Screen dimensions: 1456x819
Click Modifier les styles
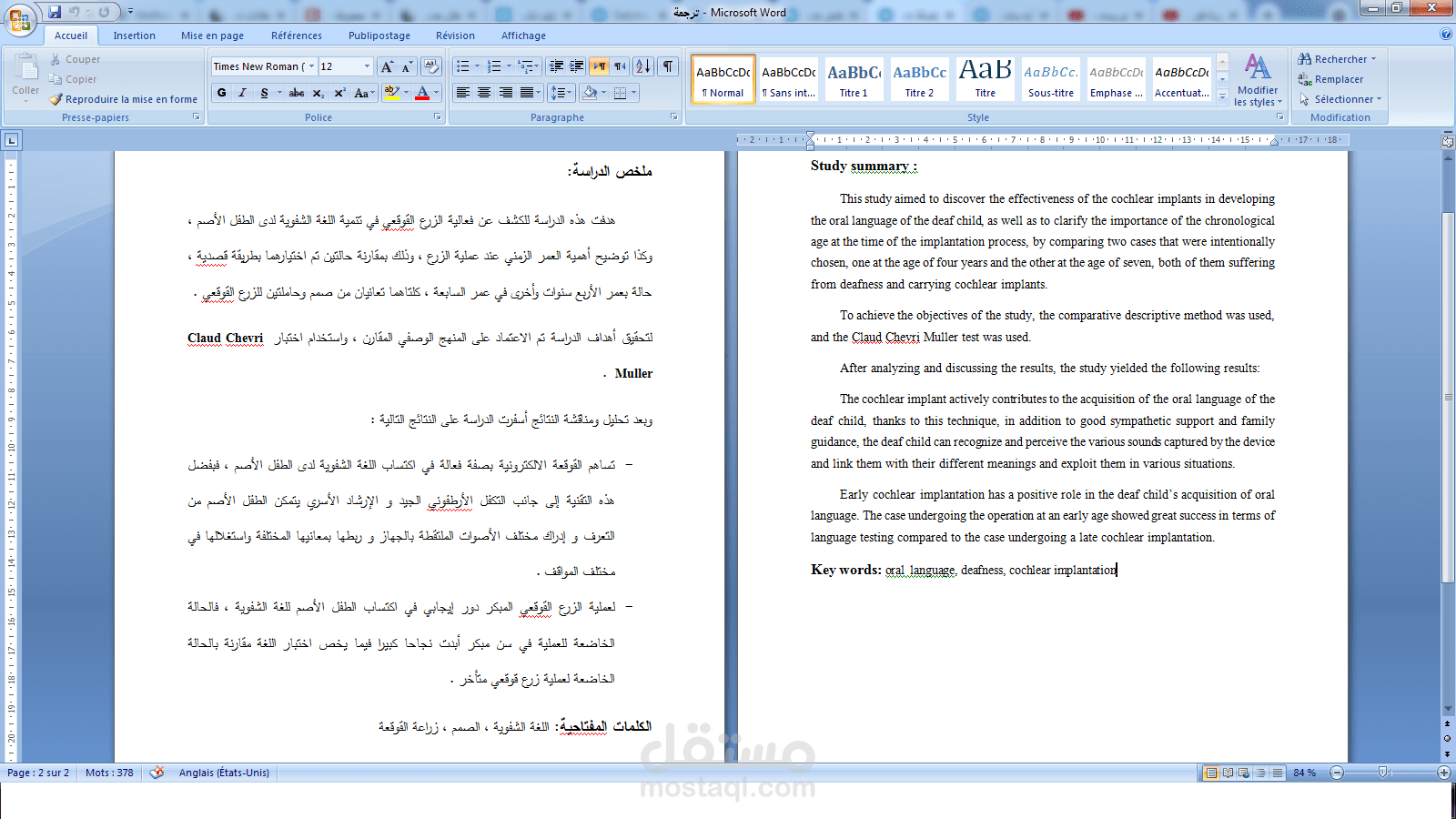[1258, 80]
